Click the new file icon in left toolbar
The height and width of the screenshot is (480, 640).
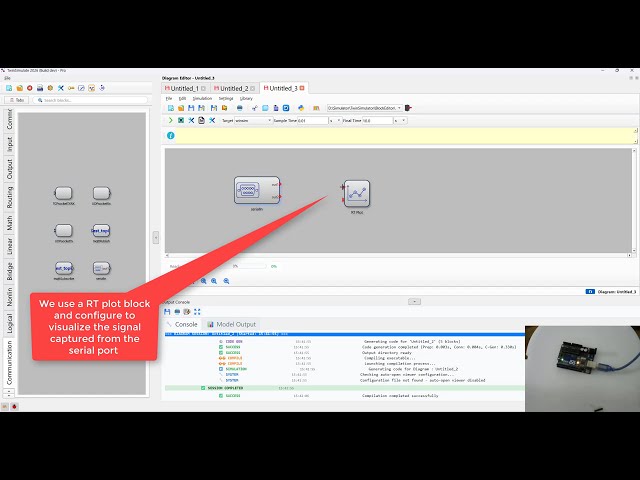(9, 88)
